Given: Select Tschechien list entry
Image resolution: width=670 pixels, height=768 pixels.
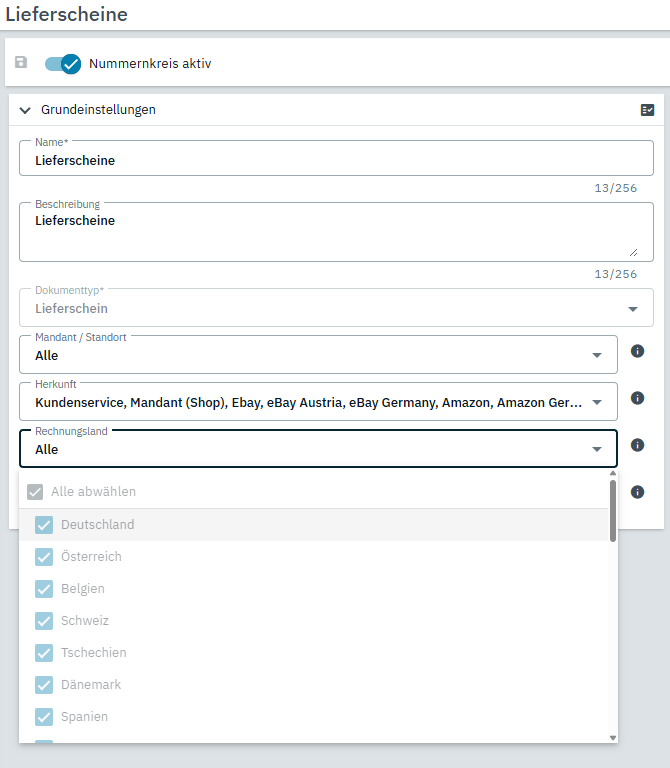Looking at the screenshot, I should click(93, 653).
